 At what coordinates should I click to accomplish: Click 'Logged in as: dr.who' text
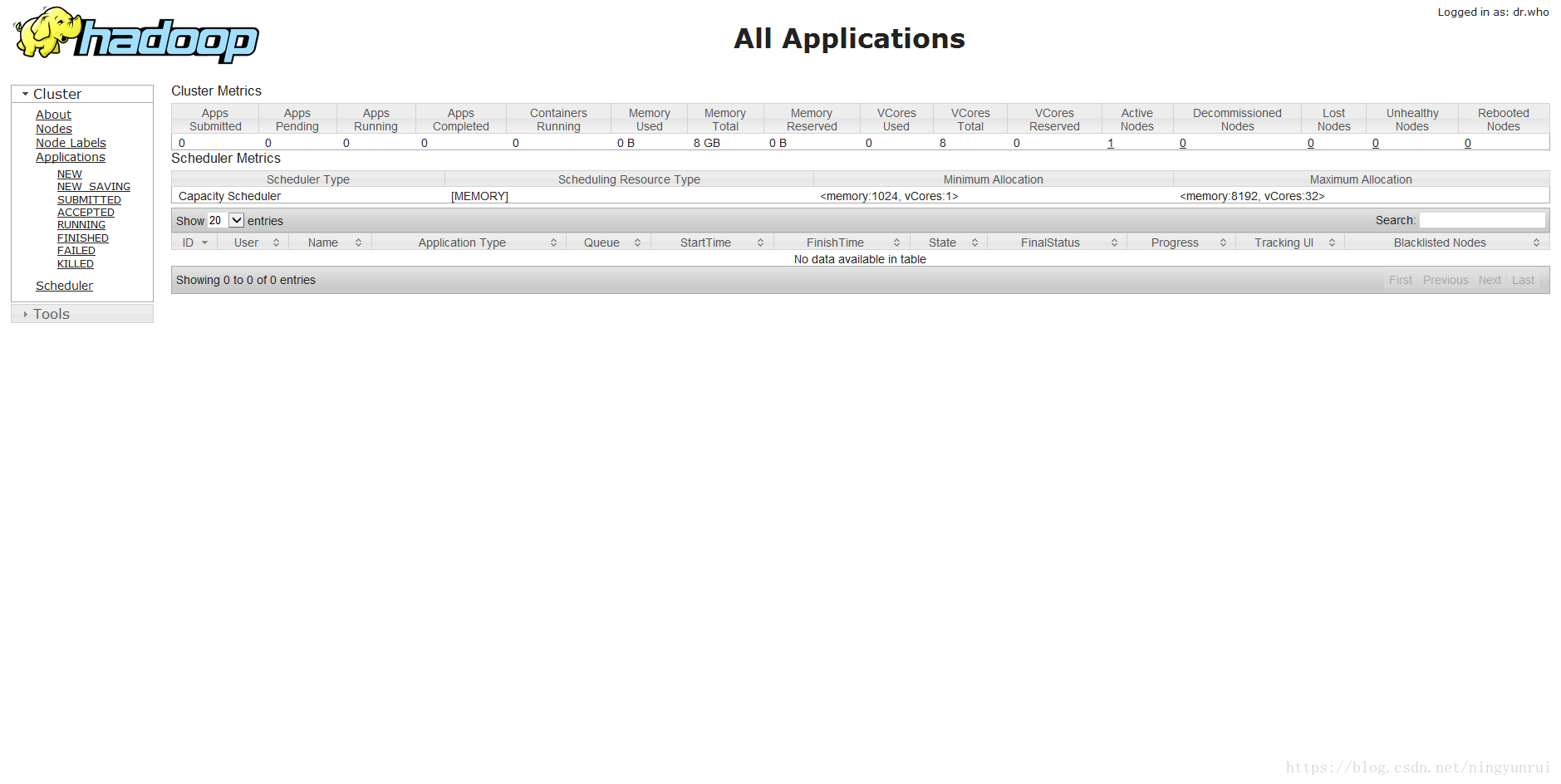(x=1494, y=12)
